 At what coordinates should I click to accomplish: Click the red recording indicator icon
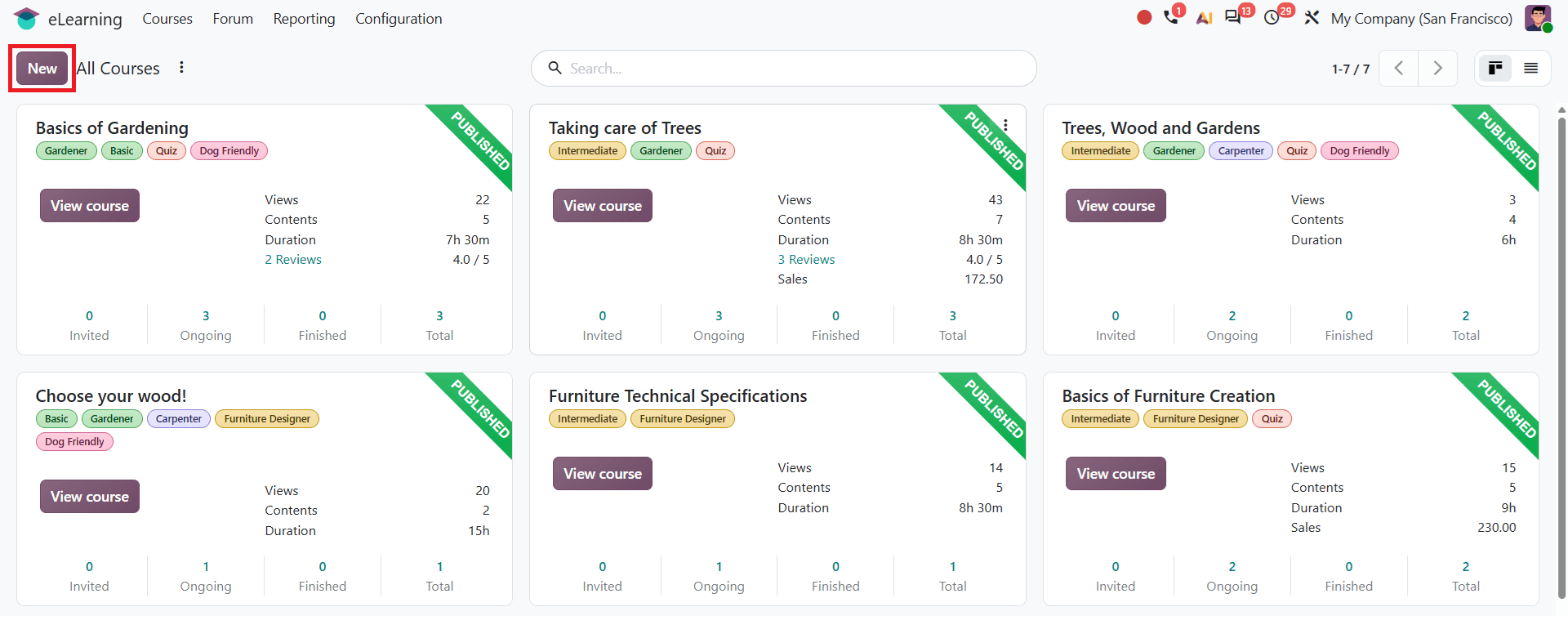(1144, 17)
